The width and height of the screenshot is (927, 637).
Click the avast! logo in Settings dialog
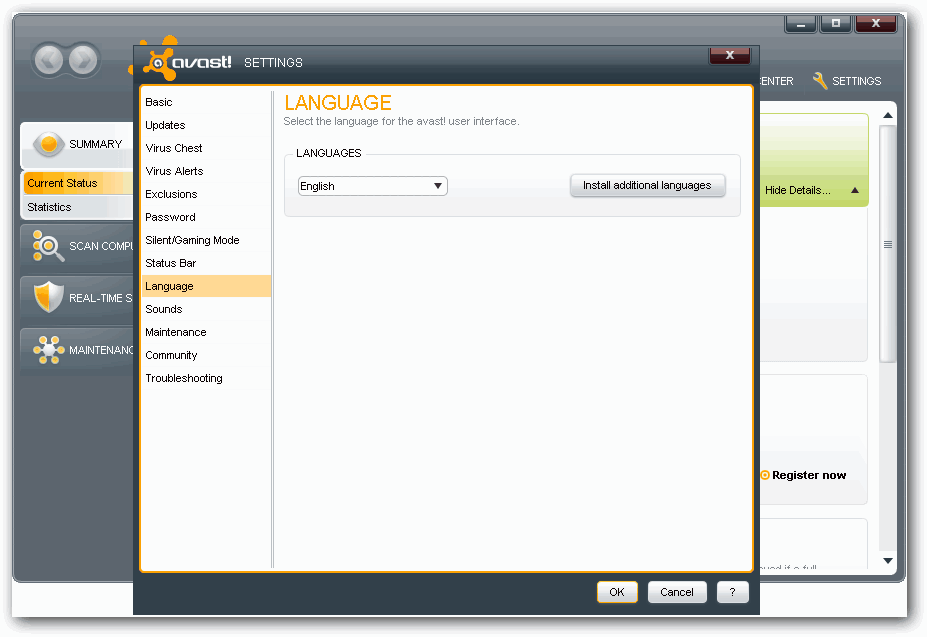coord(189,61)
